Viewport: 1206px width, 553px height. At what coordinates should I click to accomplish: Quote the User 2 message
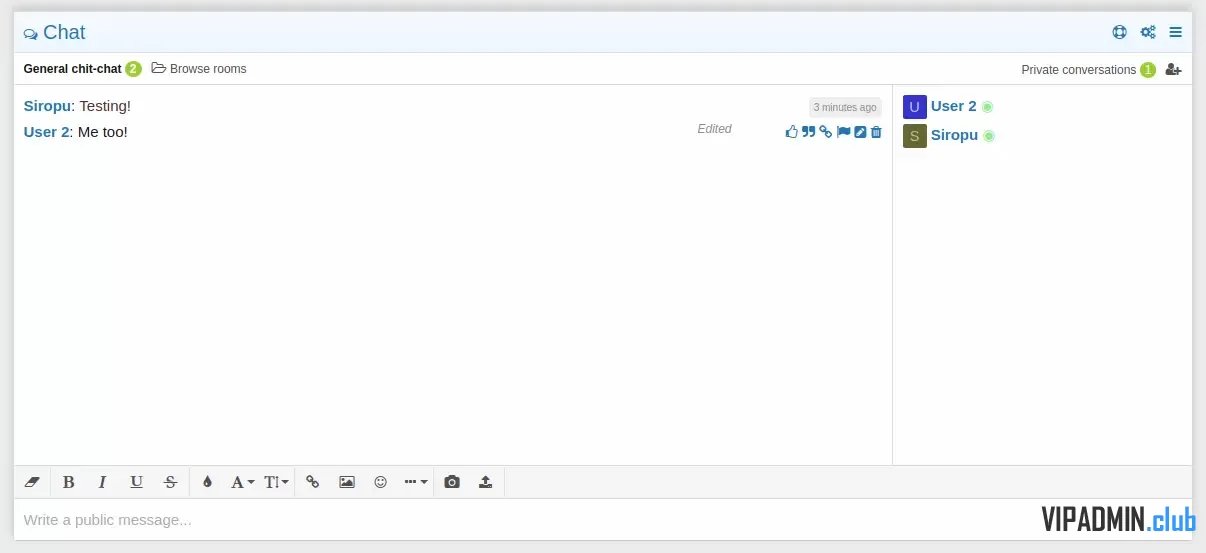(x=808, y=132)
